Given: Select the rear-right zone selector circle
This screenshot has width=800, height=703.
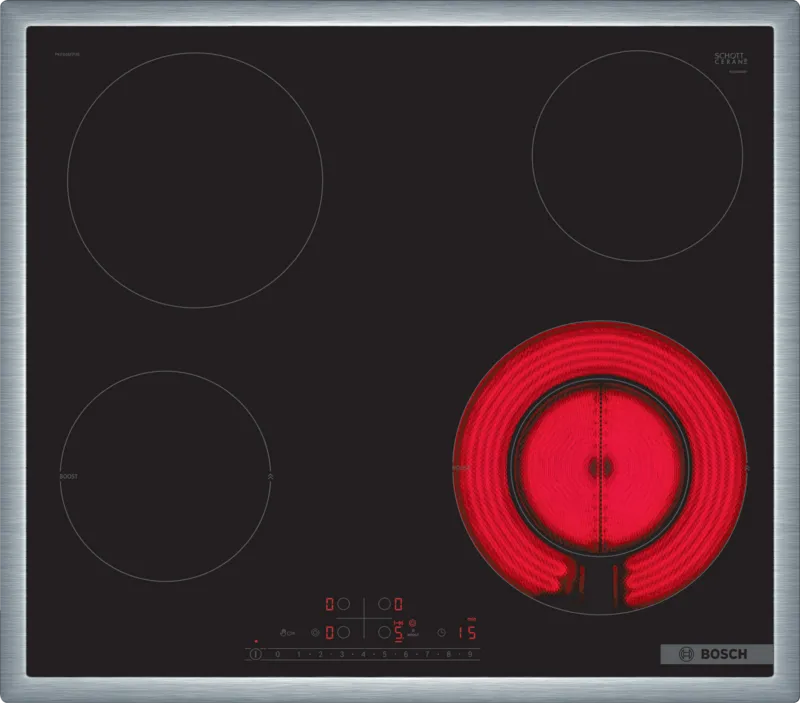Looking at the screenshot, I should coord(383,604).
